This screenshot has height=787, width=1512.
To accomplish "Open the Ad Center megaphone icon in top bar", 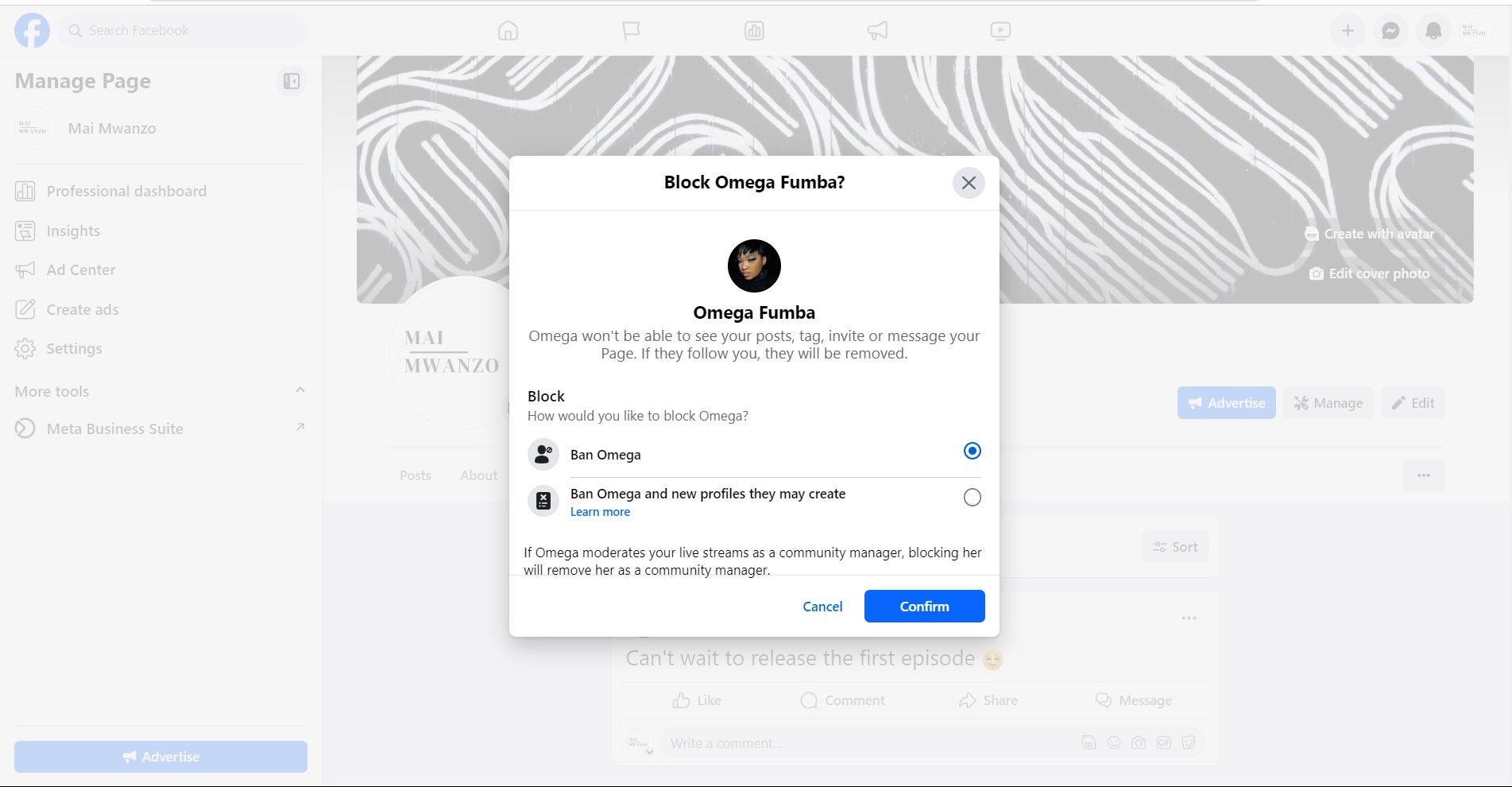I will click(x=877, y=31).
